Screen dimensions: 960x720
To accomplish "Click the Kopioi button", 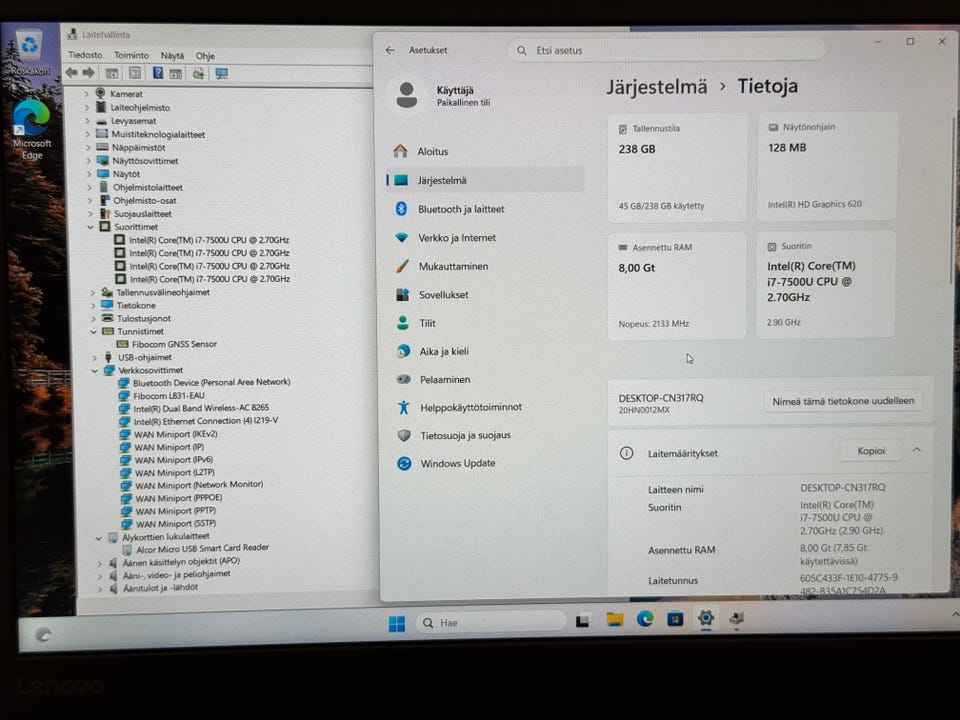I will coord(871,451).
